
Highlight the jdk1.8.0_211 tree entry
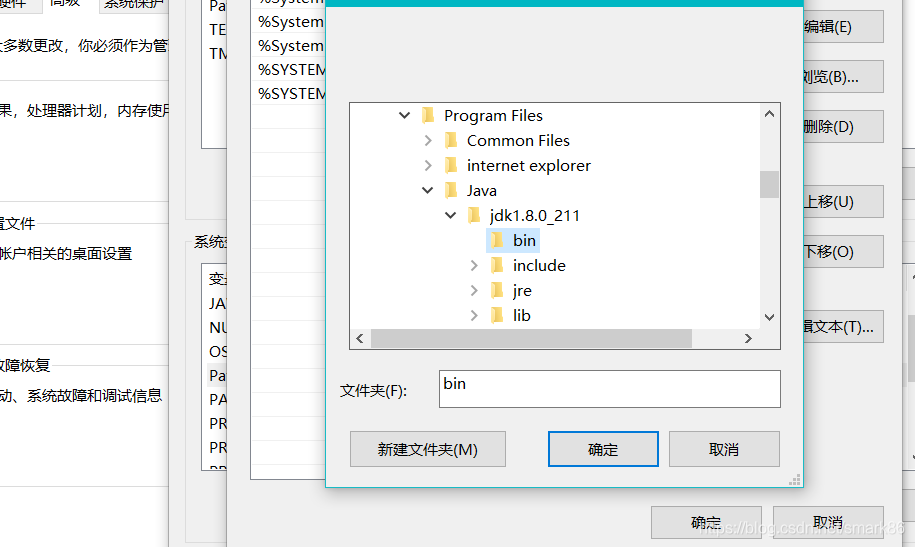535,216
